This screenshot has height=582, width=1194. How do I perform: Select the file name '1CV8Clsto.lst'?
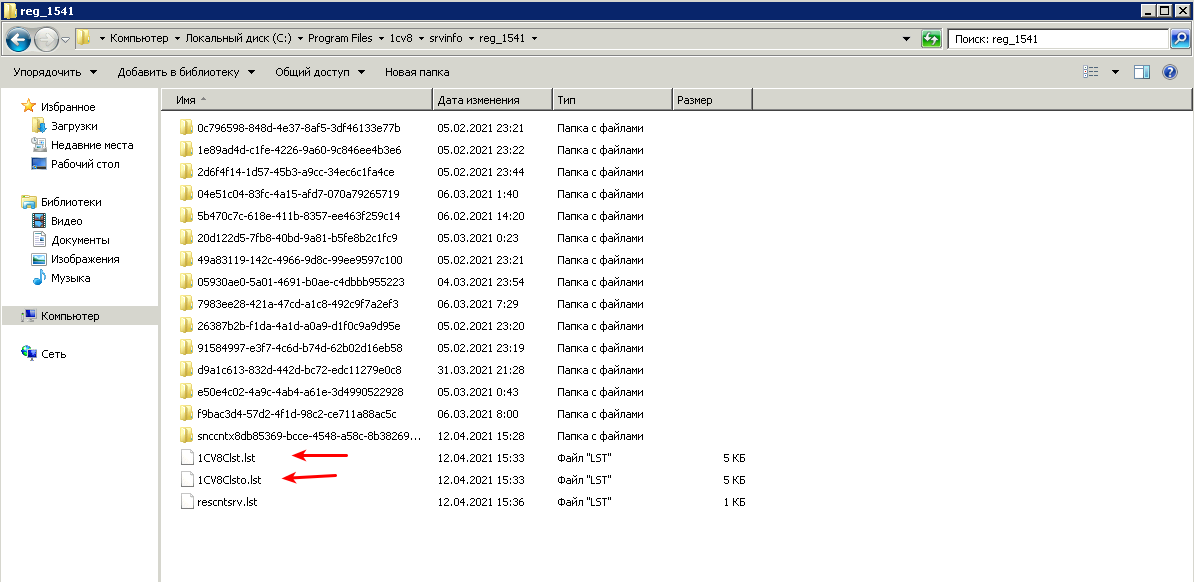point(229,481)
